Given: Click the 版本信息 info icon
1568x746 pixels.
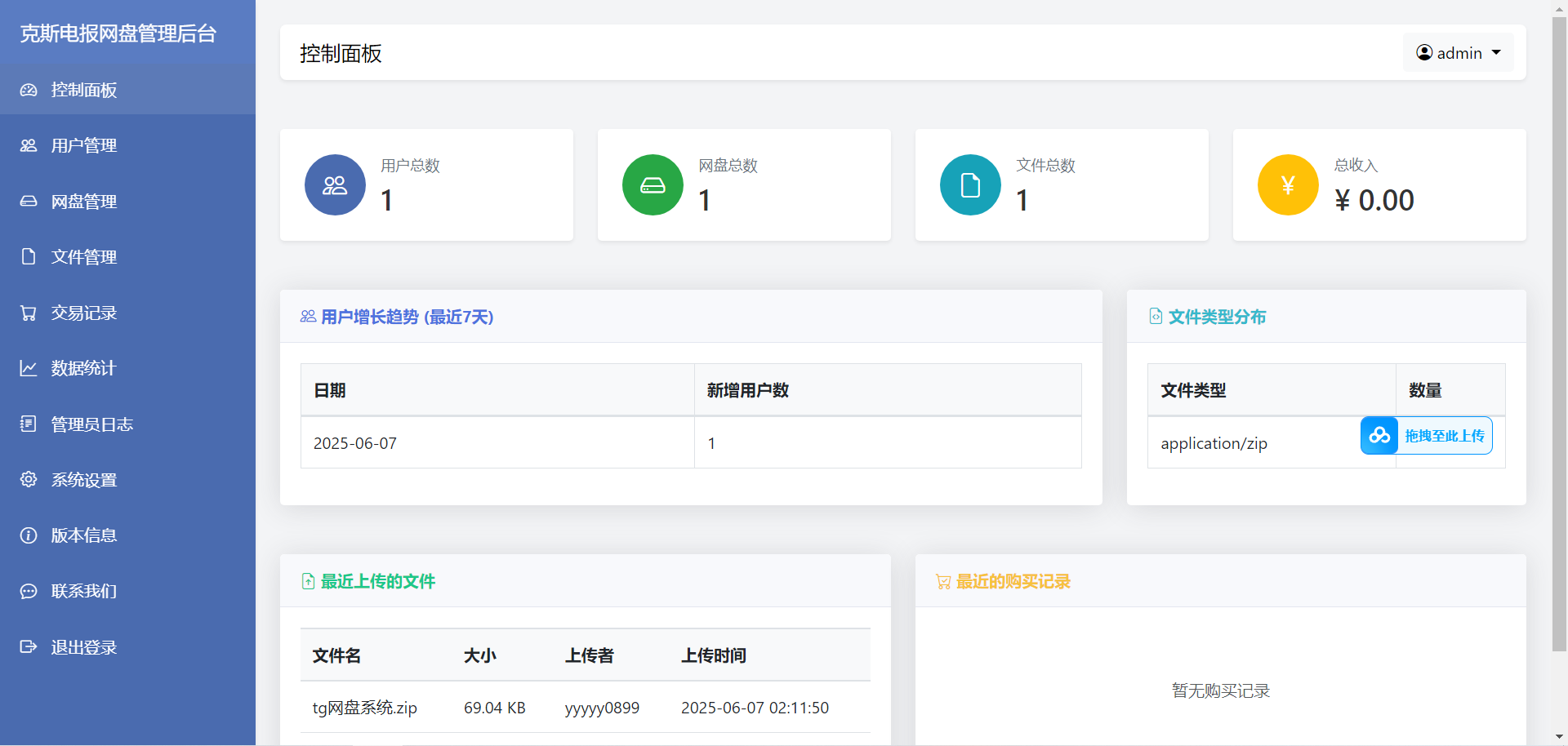Looking at the screenshot, I should click(x=29, y=535).
